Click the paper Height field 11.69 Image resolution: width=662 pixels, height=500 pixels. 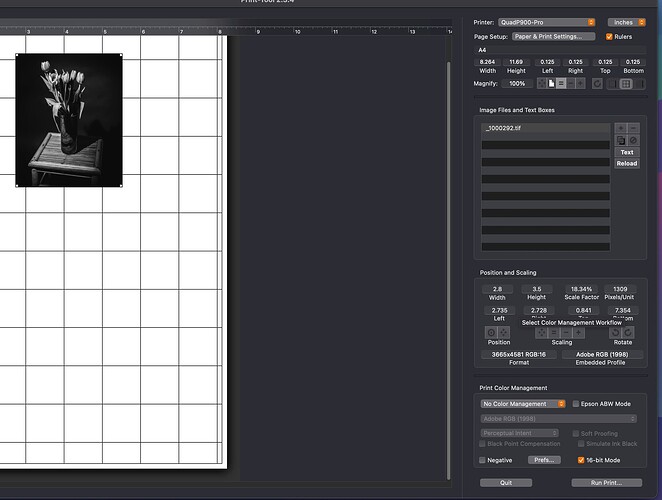(x=516, y=62)
